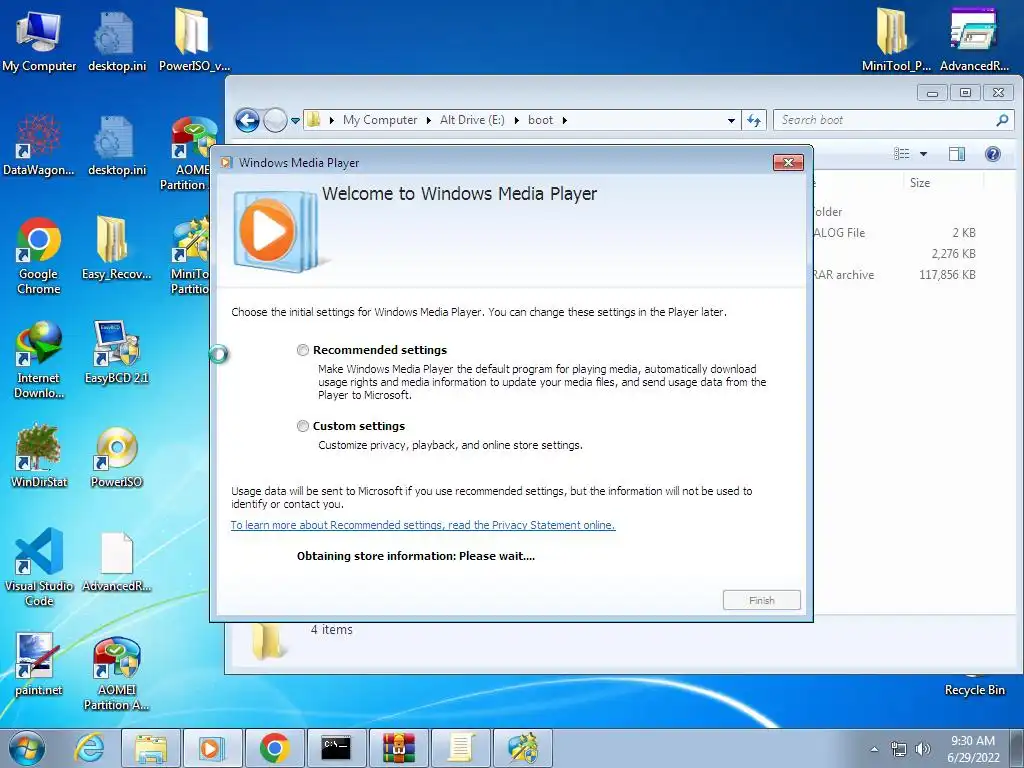Open the Privacy Statement online link
The width and height of the screenshot is (1024, 768).
(423, 525)
